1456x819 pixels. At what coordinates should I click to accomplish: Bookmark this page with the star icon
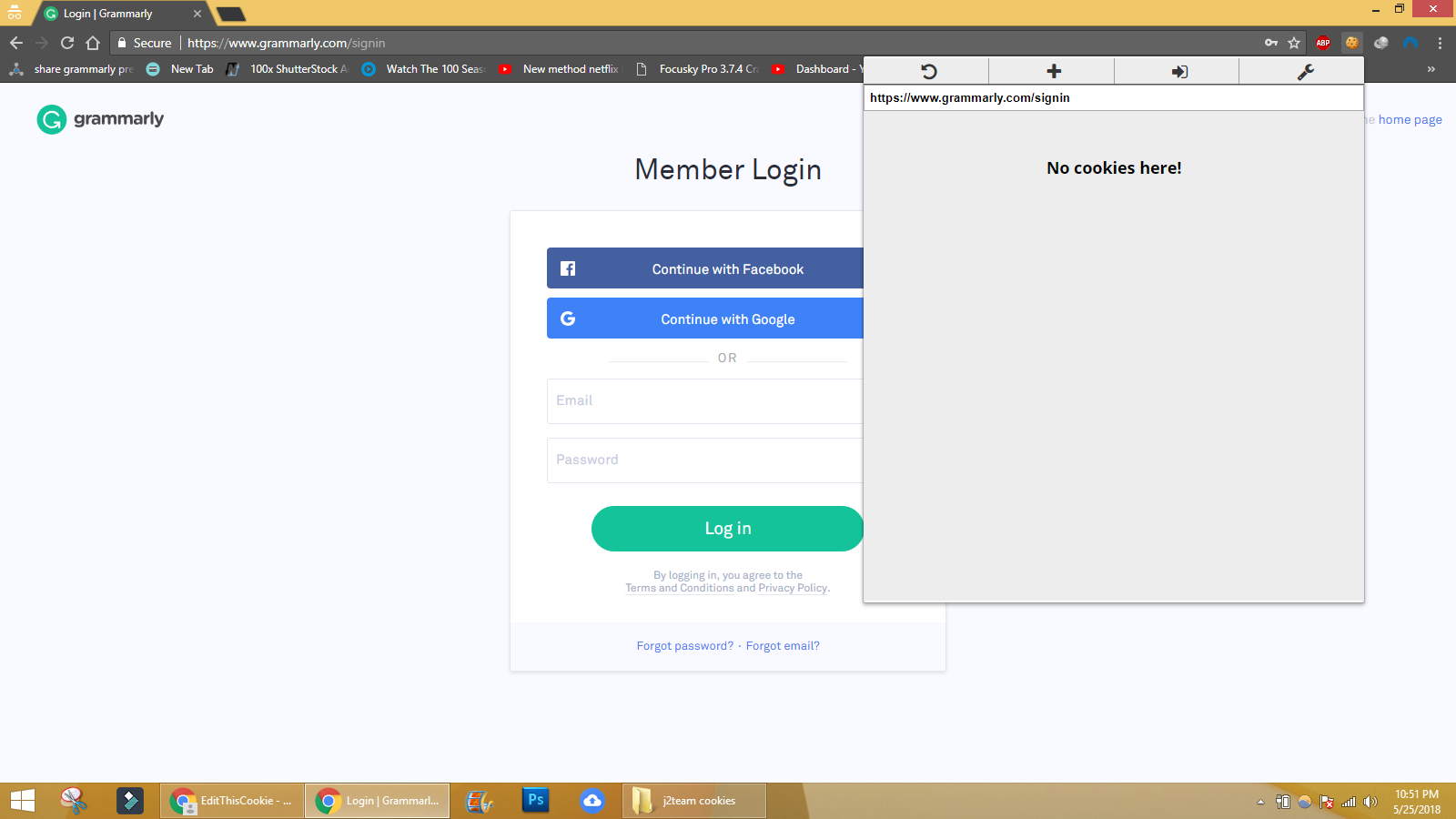pyautogui.click(x=1294, y=43)
